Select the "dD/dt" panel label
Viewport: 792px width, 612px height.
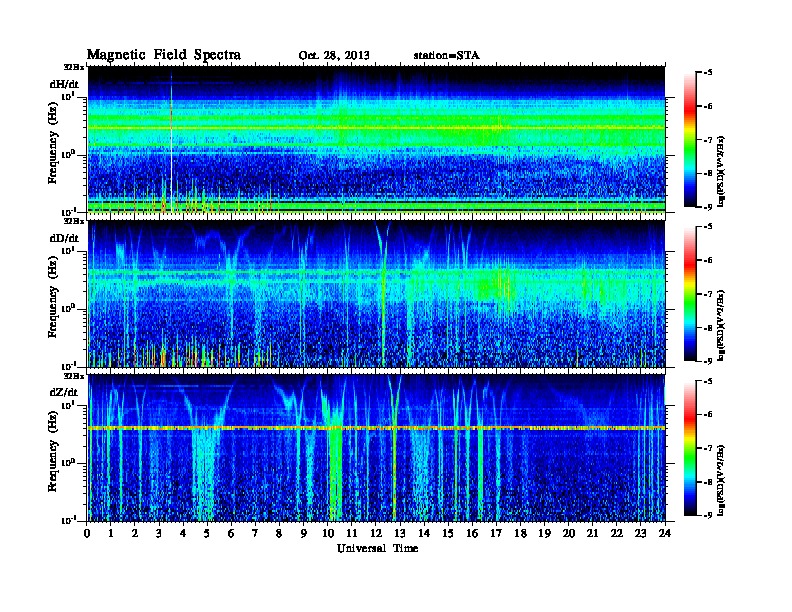click(x=64, y=238)
